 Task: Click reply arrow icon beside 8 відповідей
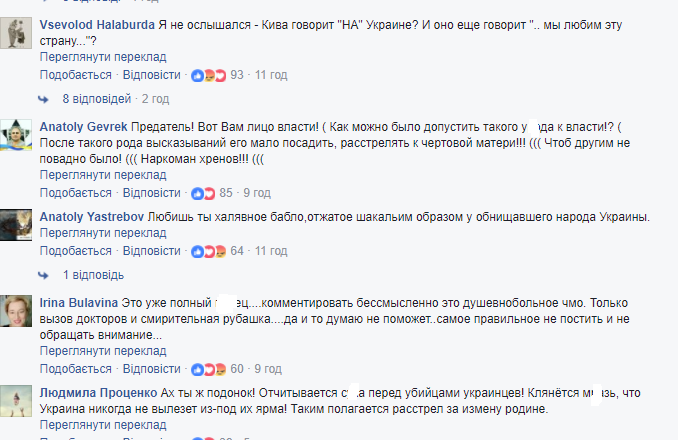(x=44, y=99)
